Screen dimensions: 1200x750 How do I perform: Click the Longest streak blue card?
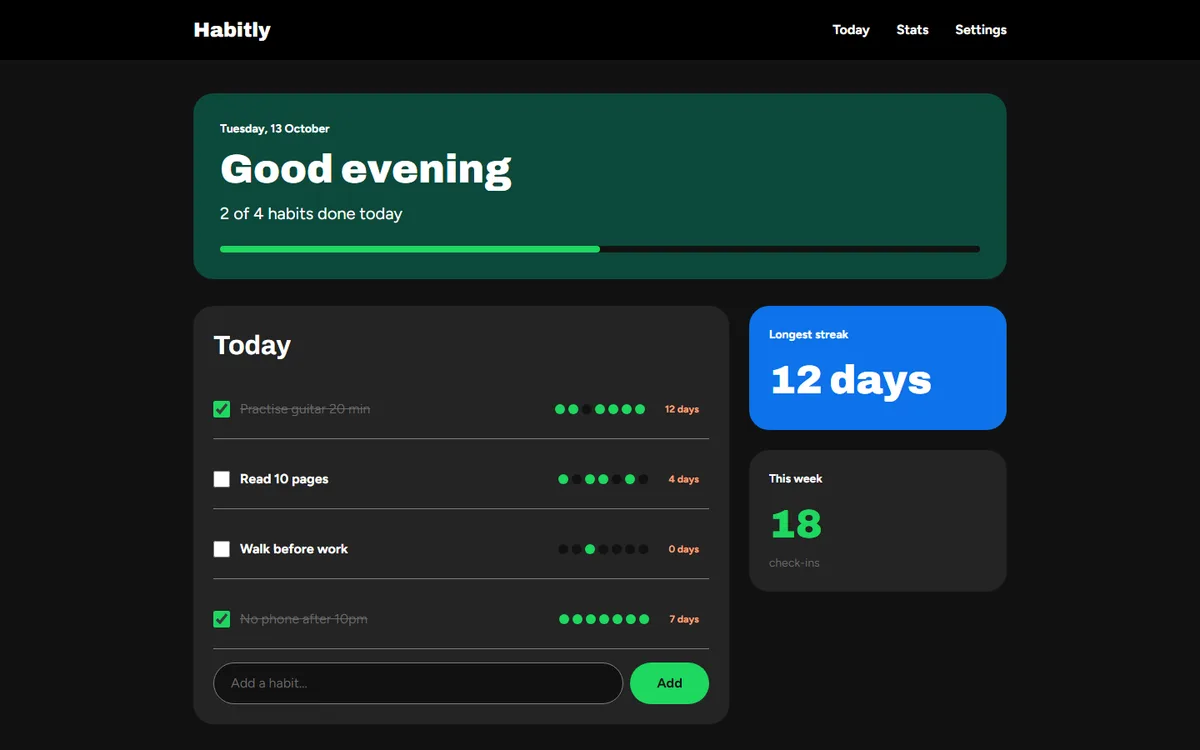point(877,368)
